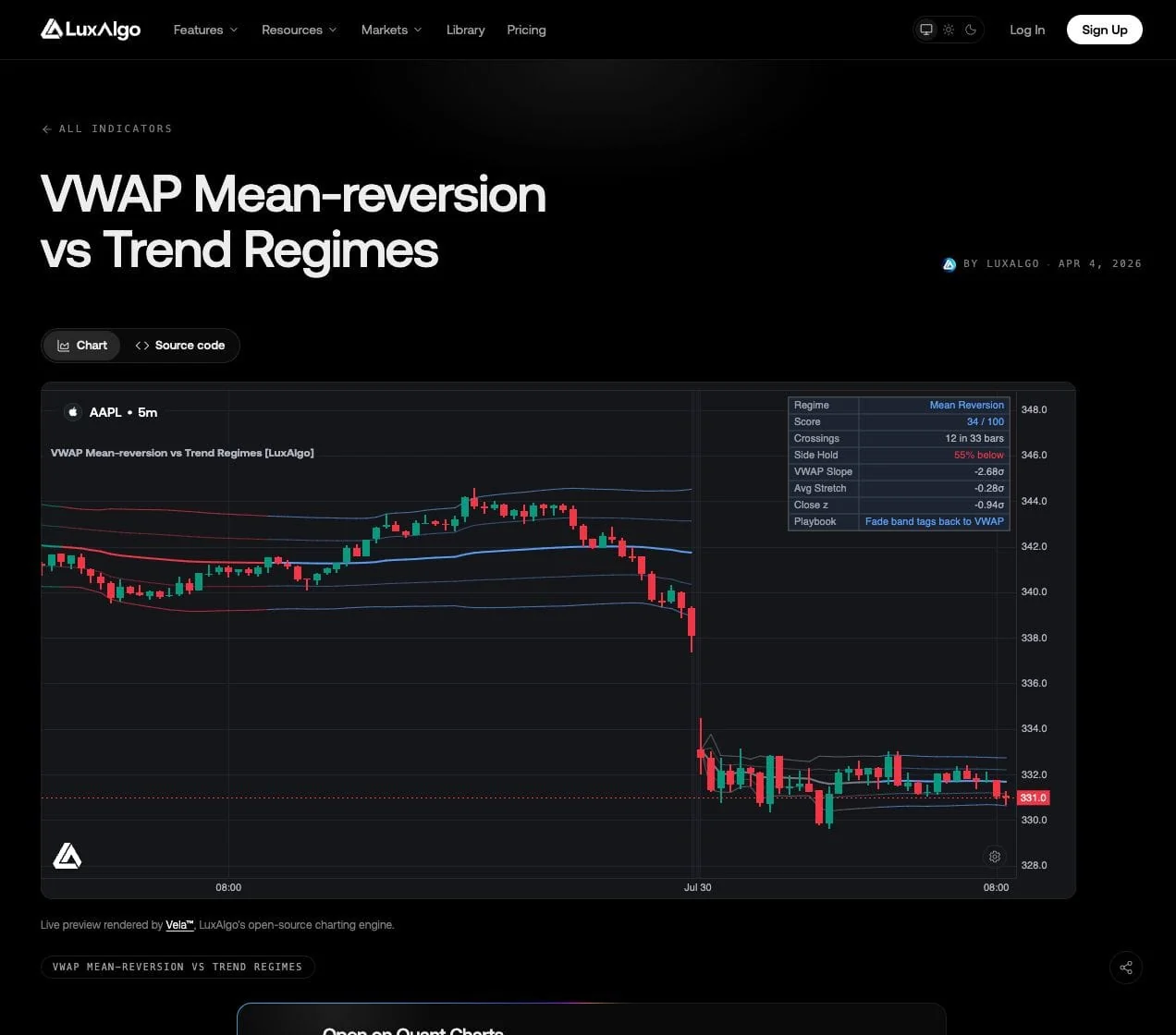
Task: Click the share icon button
Action: pos(1125,968)
